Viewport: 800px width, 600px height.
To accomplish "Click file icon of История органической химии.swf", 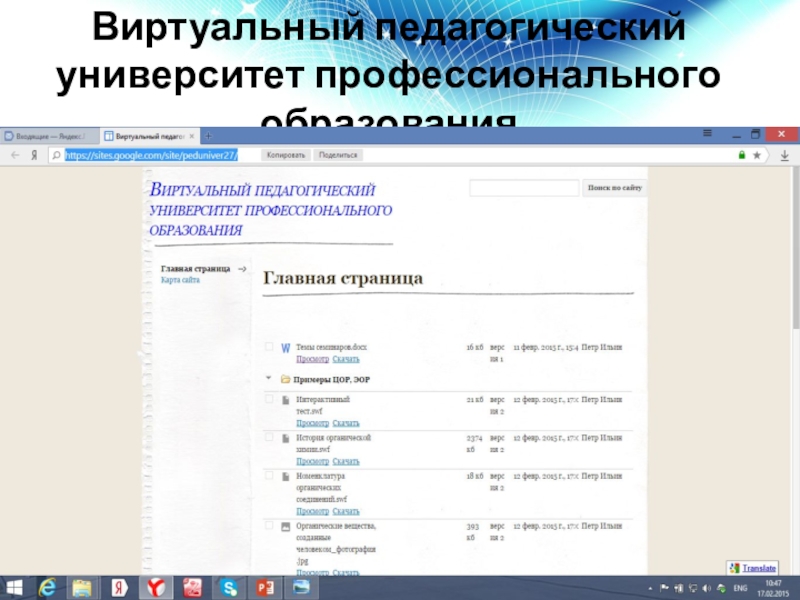I will pos(286,438).
